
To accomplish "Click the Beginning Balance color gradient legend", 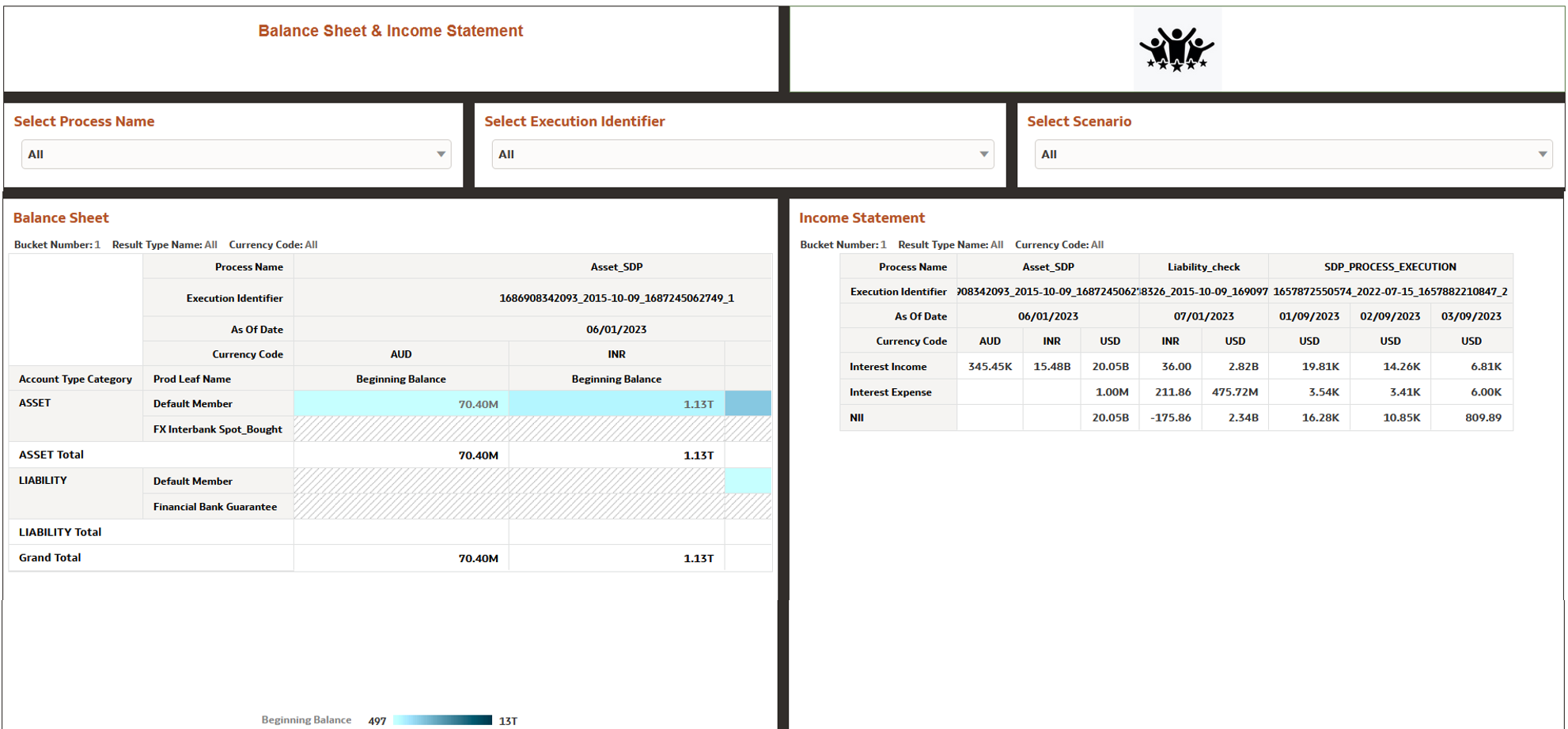I will 442,720.
